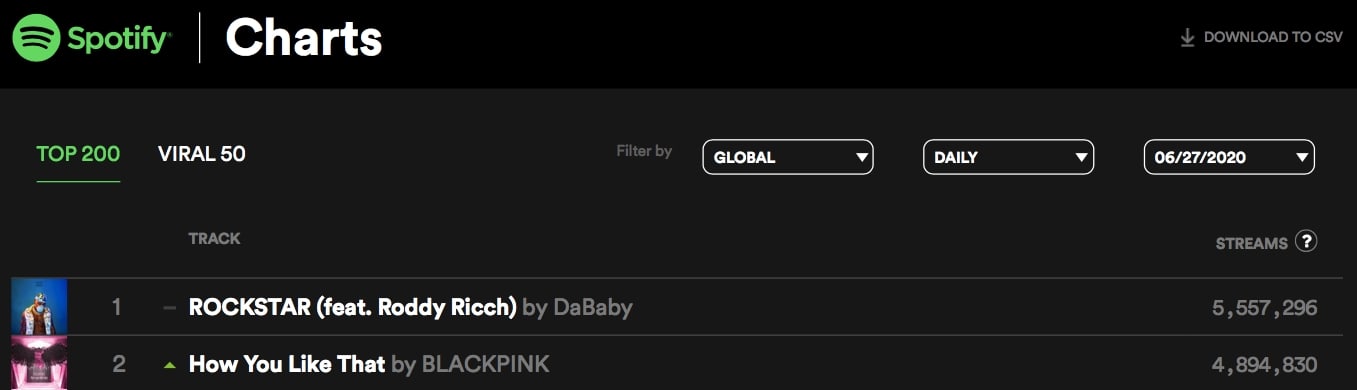1357x390 pixels.
Task: Click the Spotify wordmark text
Action: pyautogui.click(x=118, y=39)
